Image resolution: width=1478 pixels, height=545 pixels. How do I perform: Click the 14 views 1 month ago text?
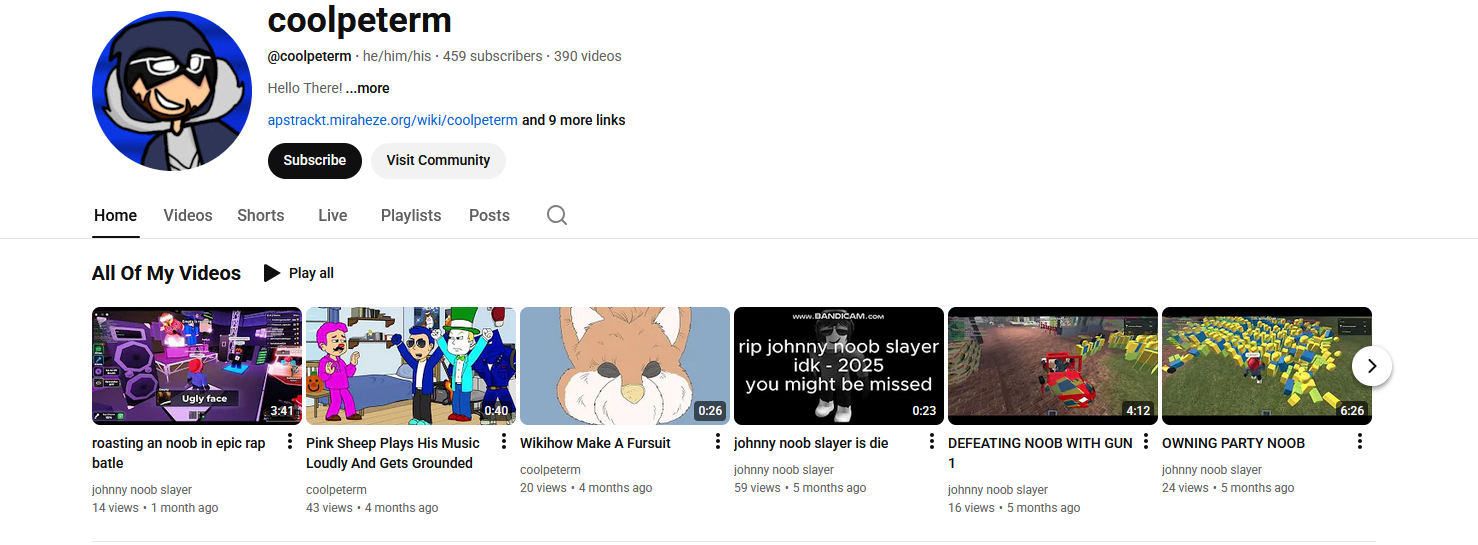pyautogui.click(x=155, y=508)
